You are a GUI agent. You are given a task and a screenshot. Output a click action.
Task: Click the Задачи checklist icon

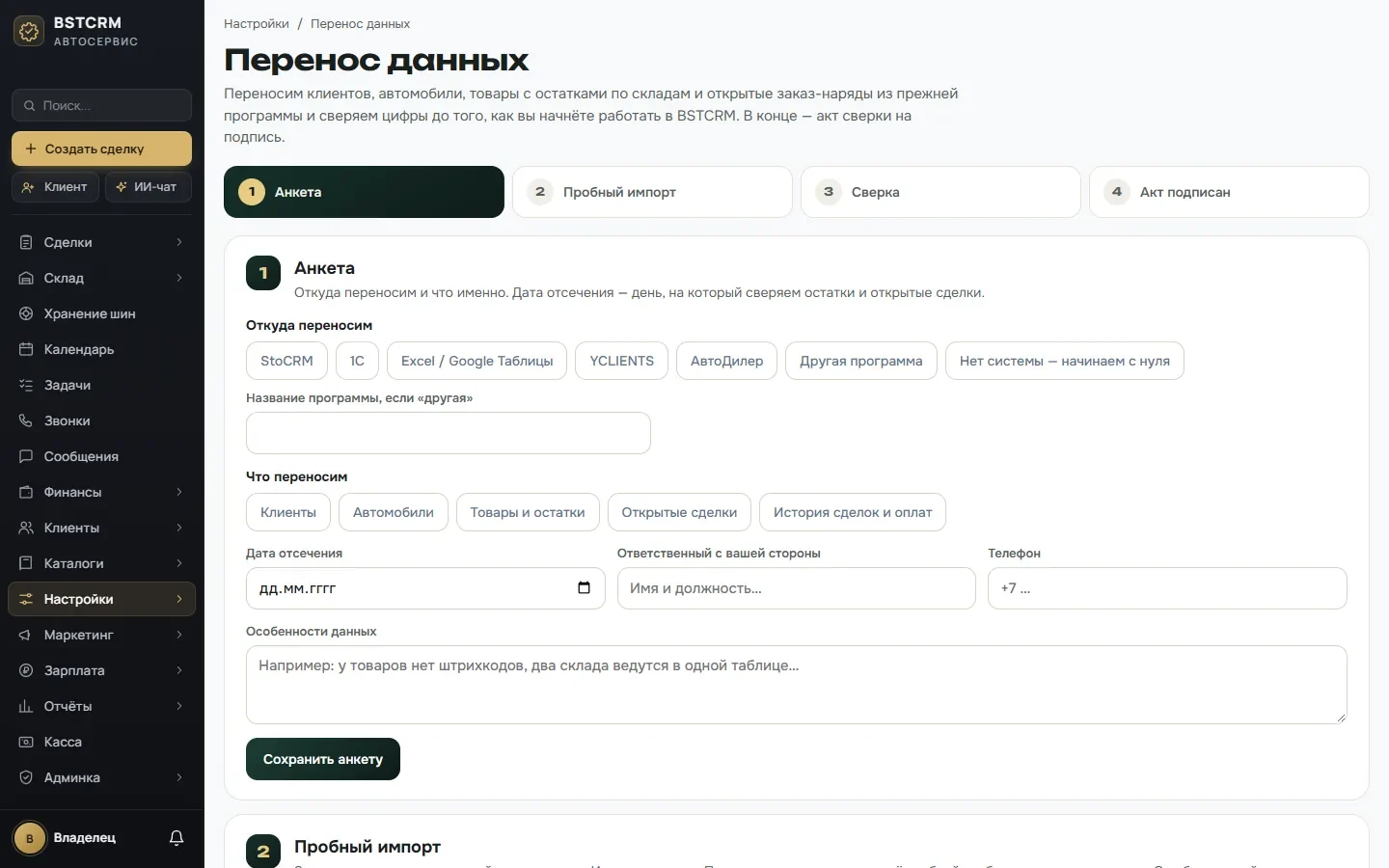[26, 385]
